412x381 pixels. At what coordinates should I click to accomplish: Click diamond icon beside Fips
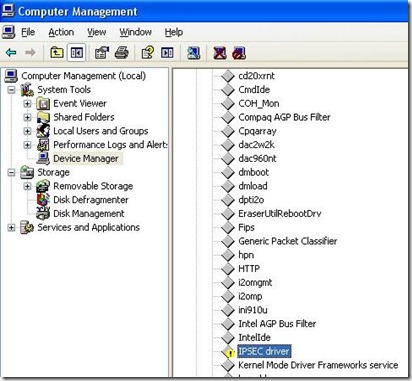click(228, 227)
